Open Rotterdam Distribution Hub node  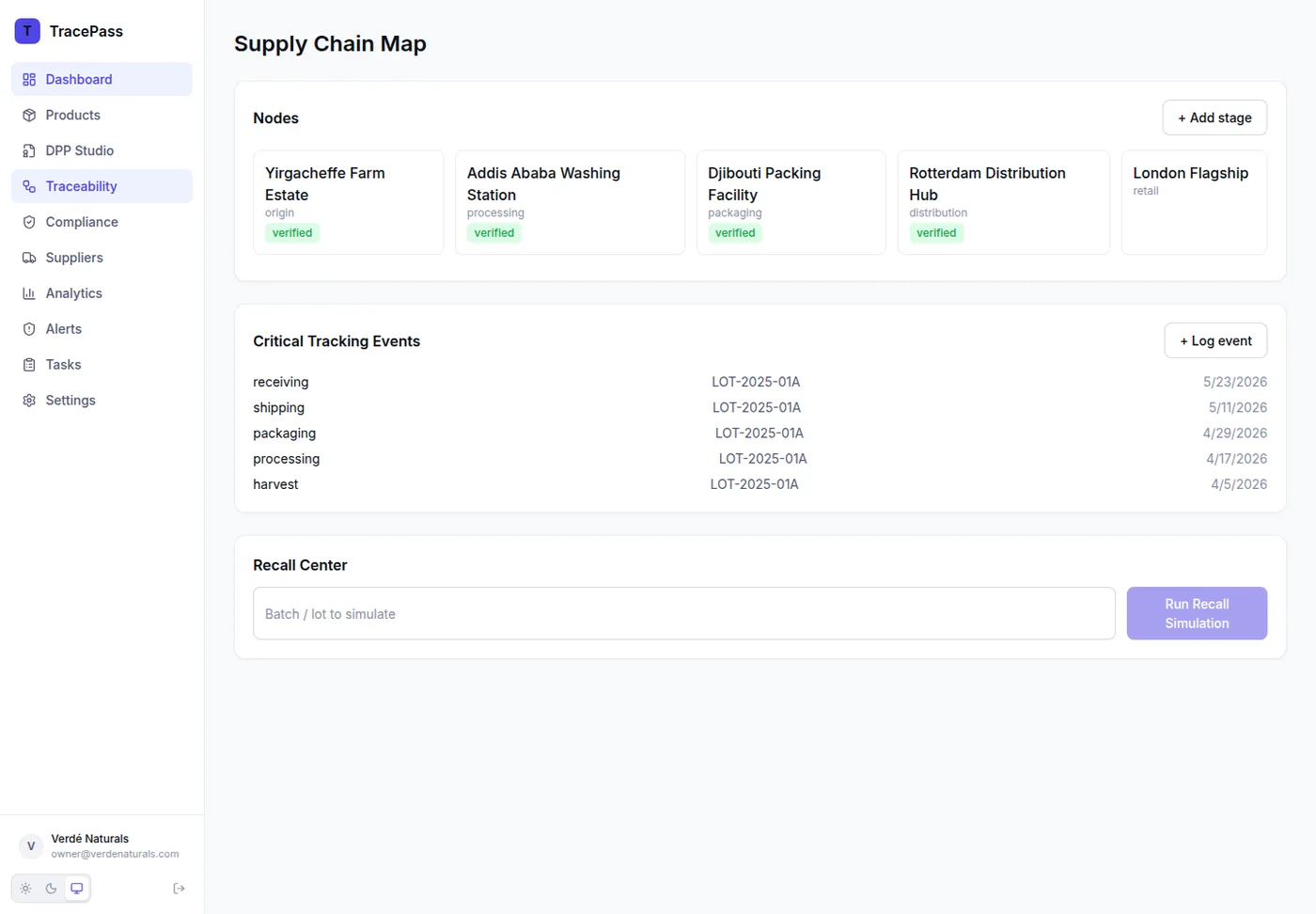pos(1003,202)
